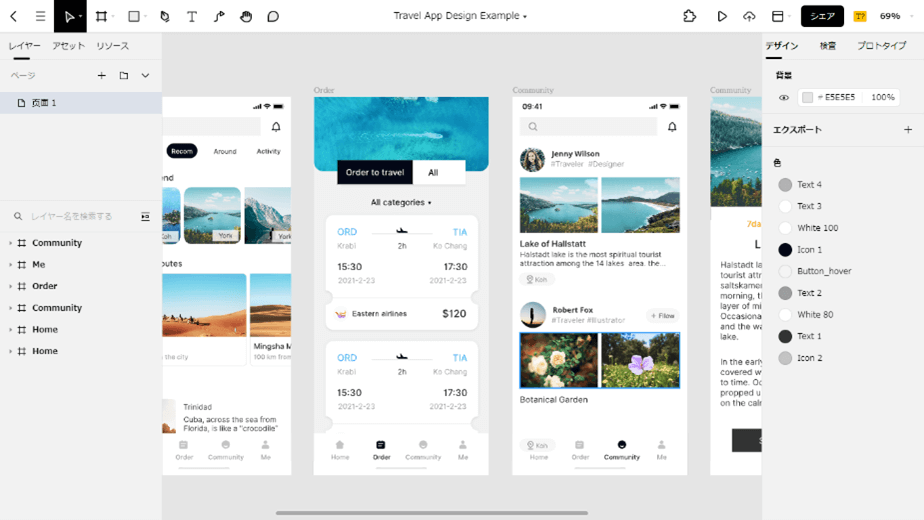
Task: Click the Order nav icon in Order frame
Action: [x=381, y=445]
